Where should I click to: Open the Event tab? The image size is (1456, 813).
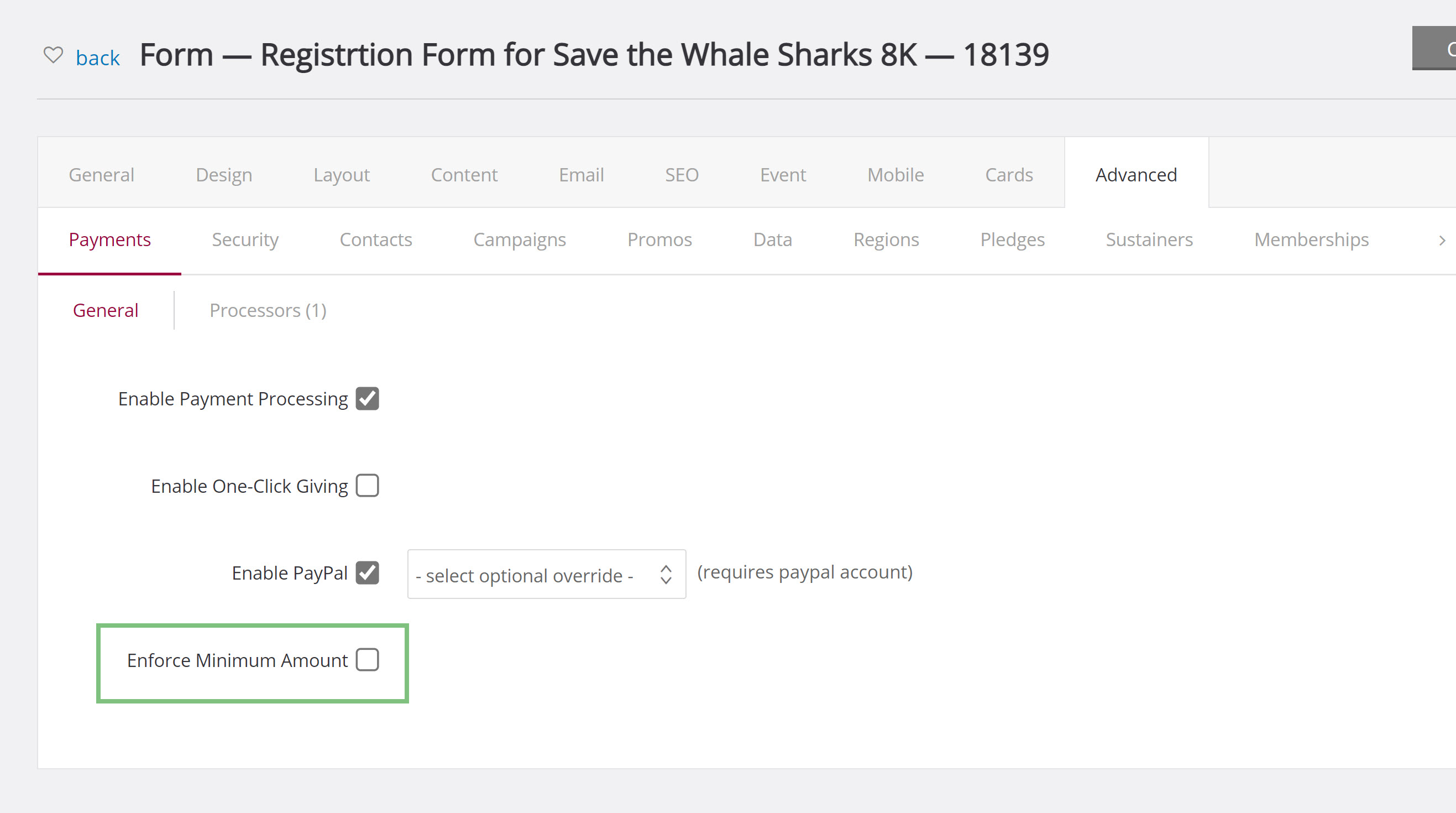[783, 175]
